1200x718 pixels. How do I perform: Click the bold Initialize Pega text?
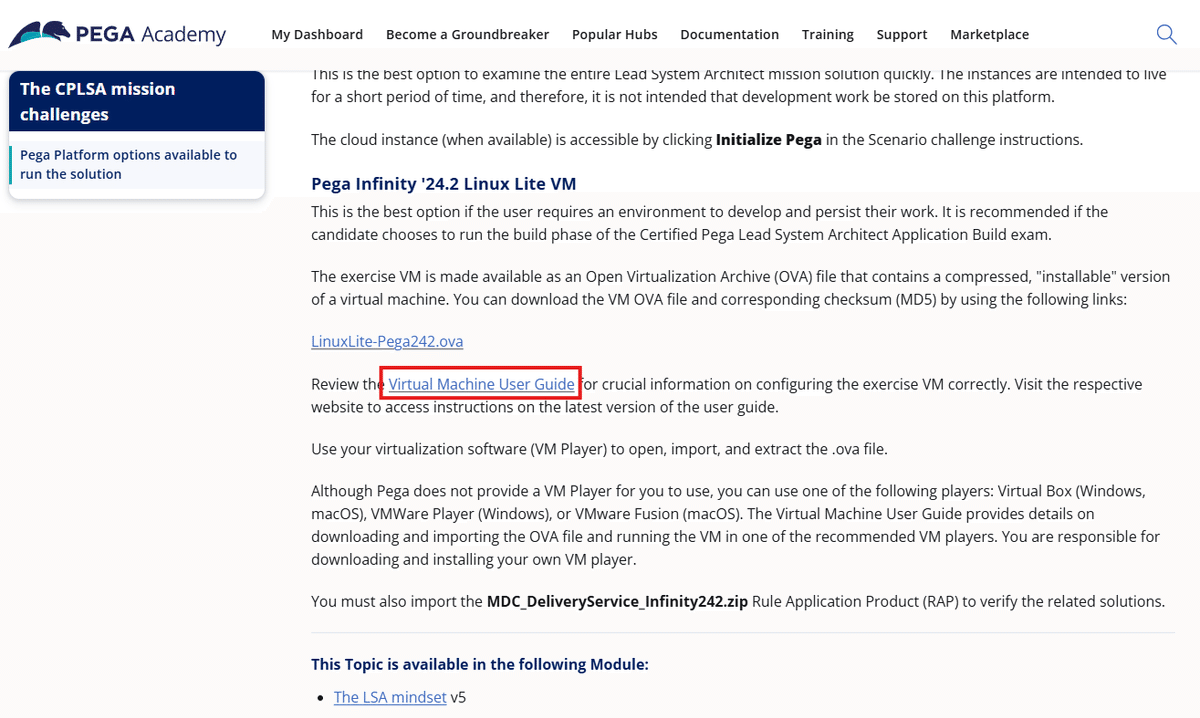[x=768, y=140]
